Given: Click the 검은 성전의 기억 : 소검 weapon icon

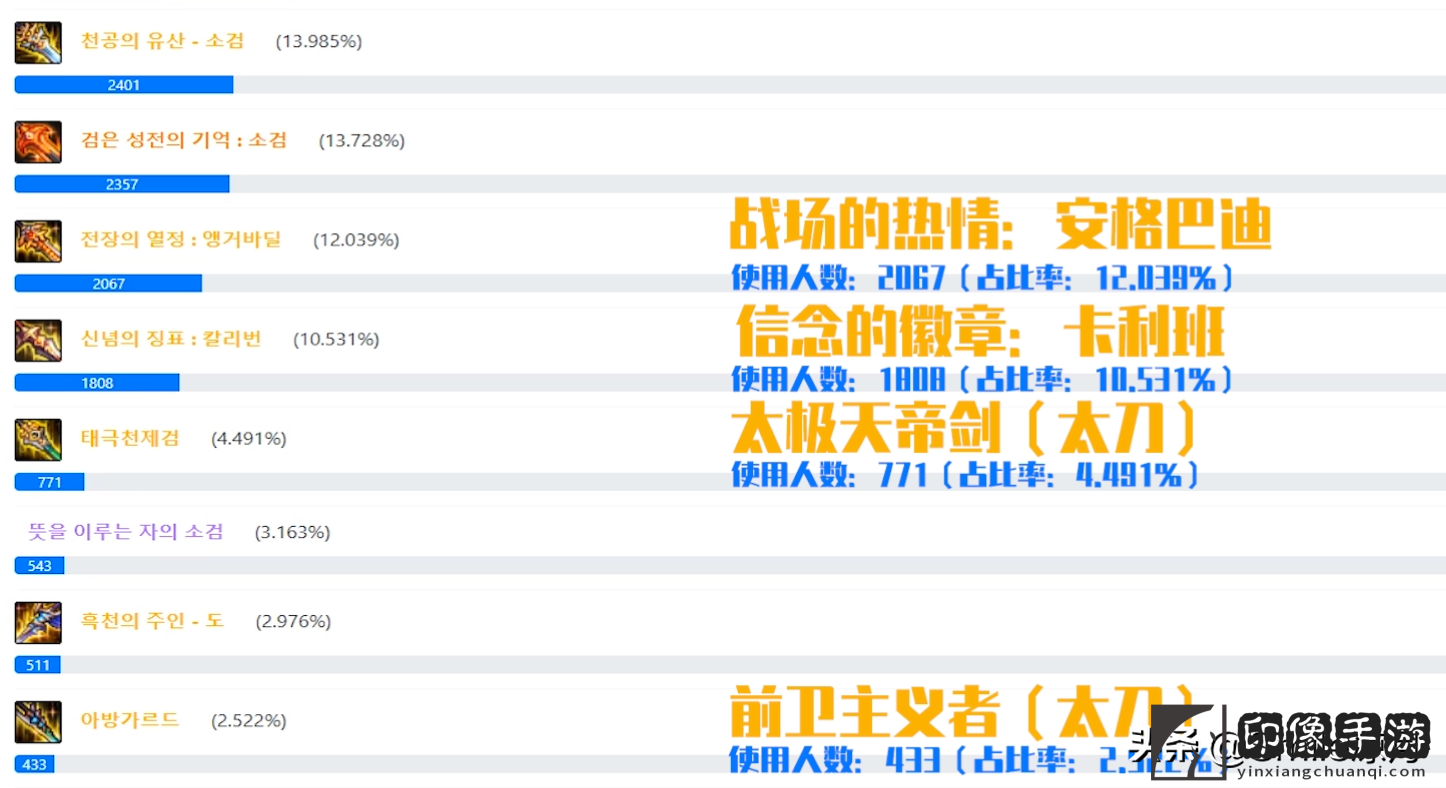Looking at the screenshot, I should coord(38,142).
